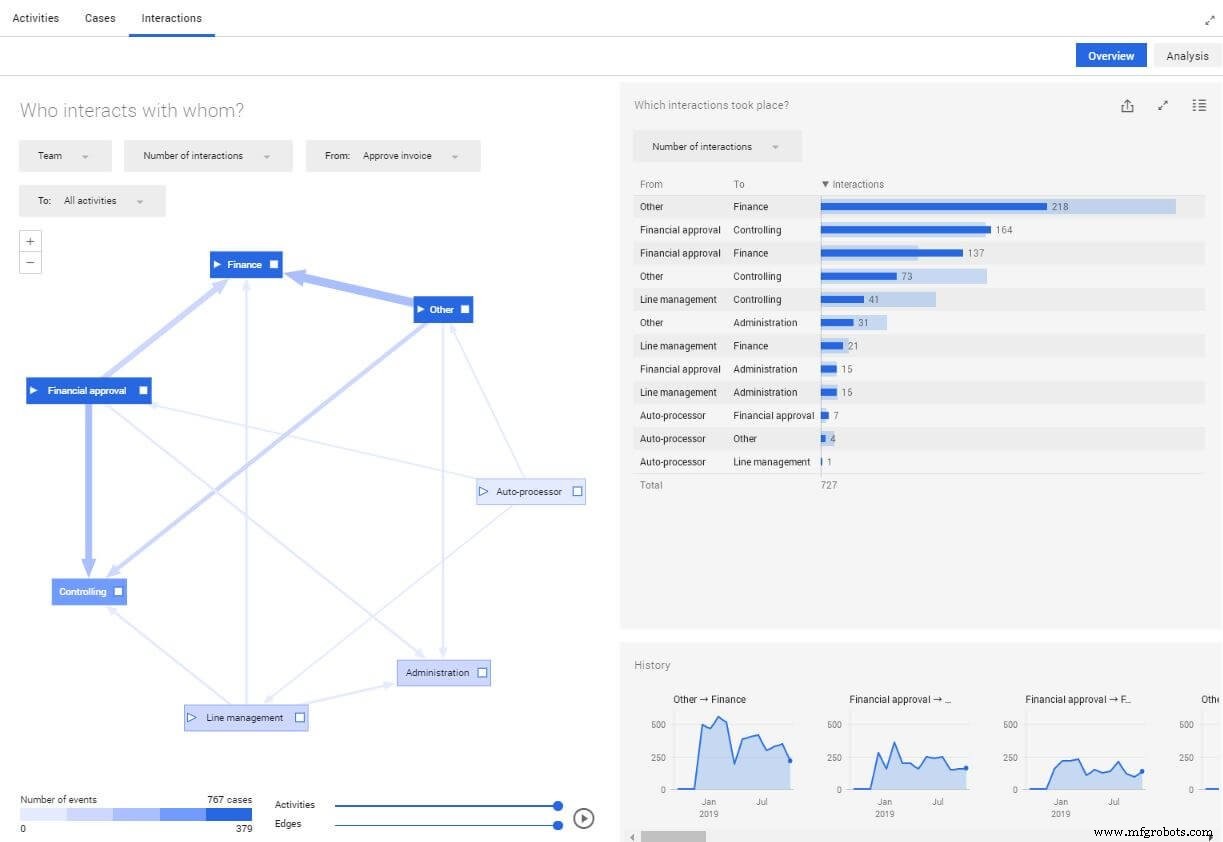This screenshot has width=1223, height=842.
Task: Open the Analysis view
Action: 1186,55
